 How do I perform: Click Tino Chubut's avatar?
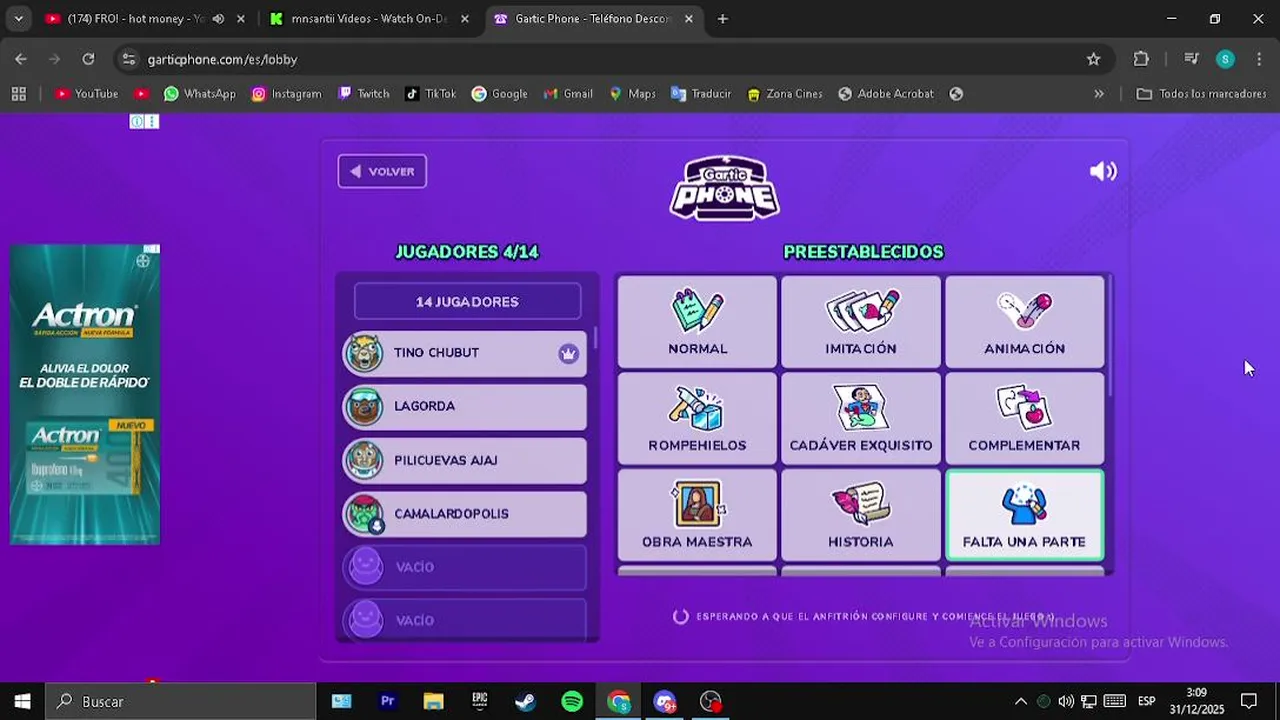pos(364,353)
